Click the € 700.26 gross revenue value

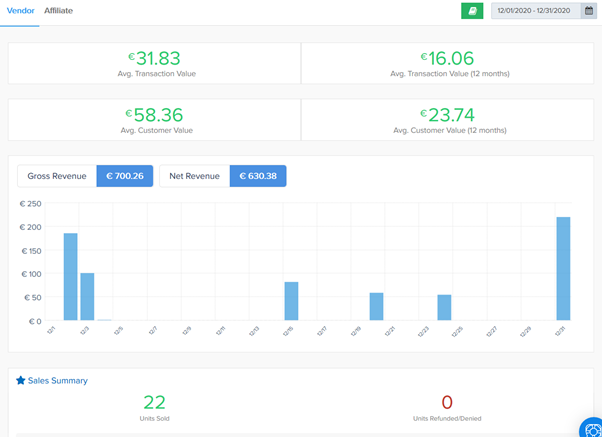(x=125, y=176)
